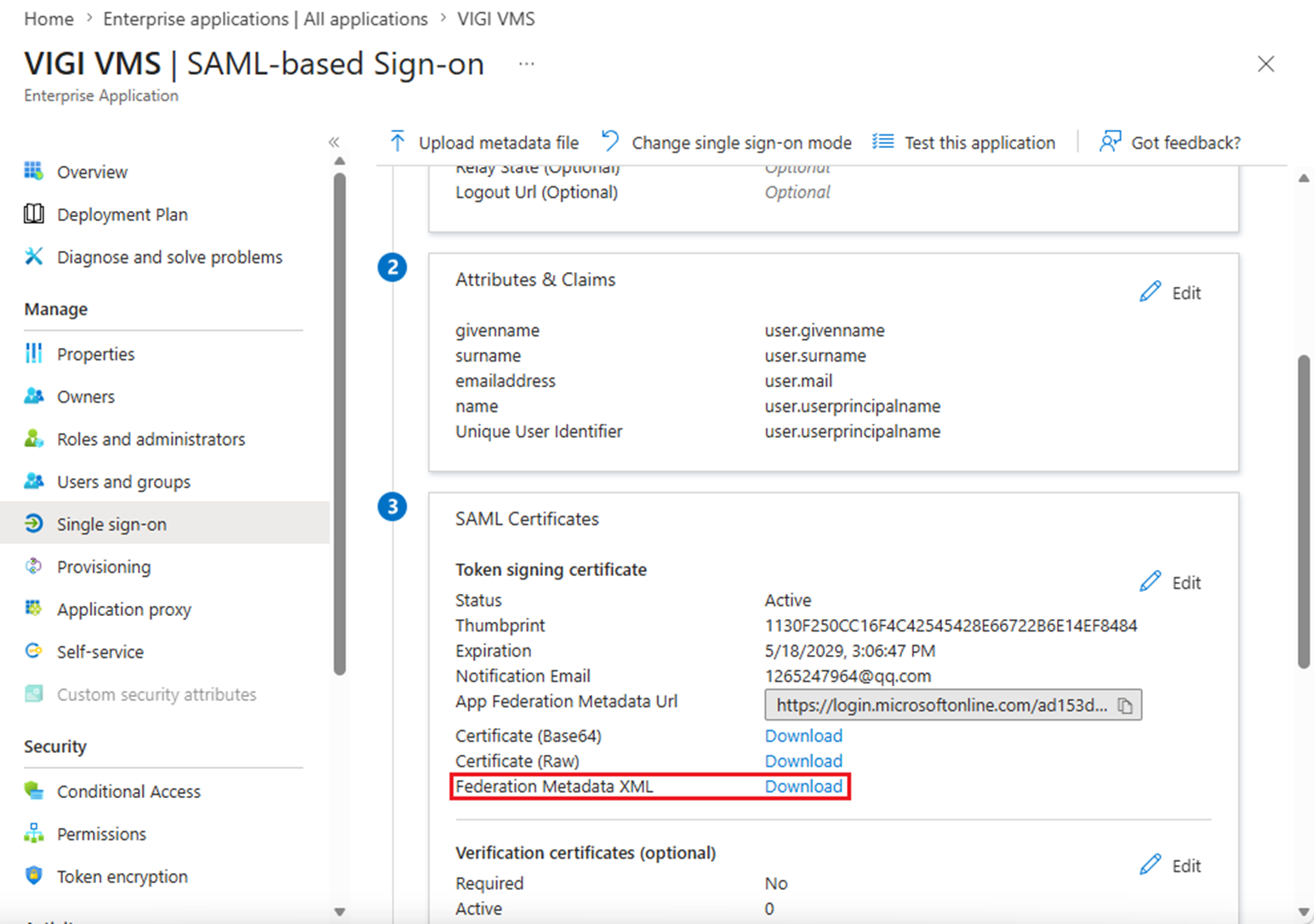Click Edit text for Token signing certificate
Viewport: 1314px width, 924px height.
pos(1186,583)
